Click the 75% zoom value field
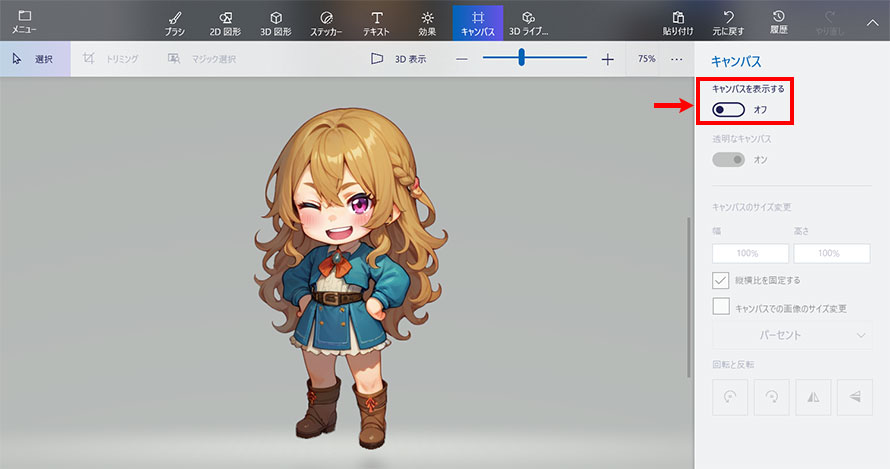The image size is (890, 469). 646,58
